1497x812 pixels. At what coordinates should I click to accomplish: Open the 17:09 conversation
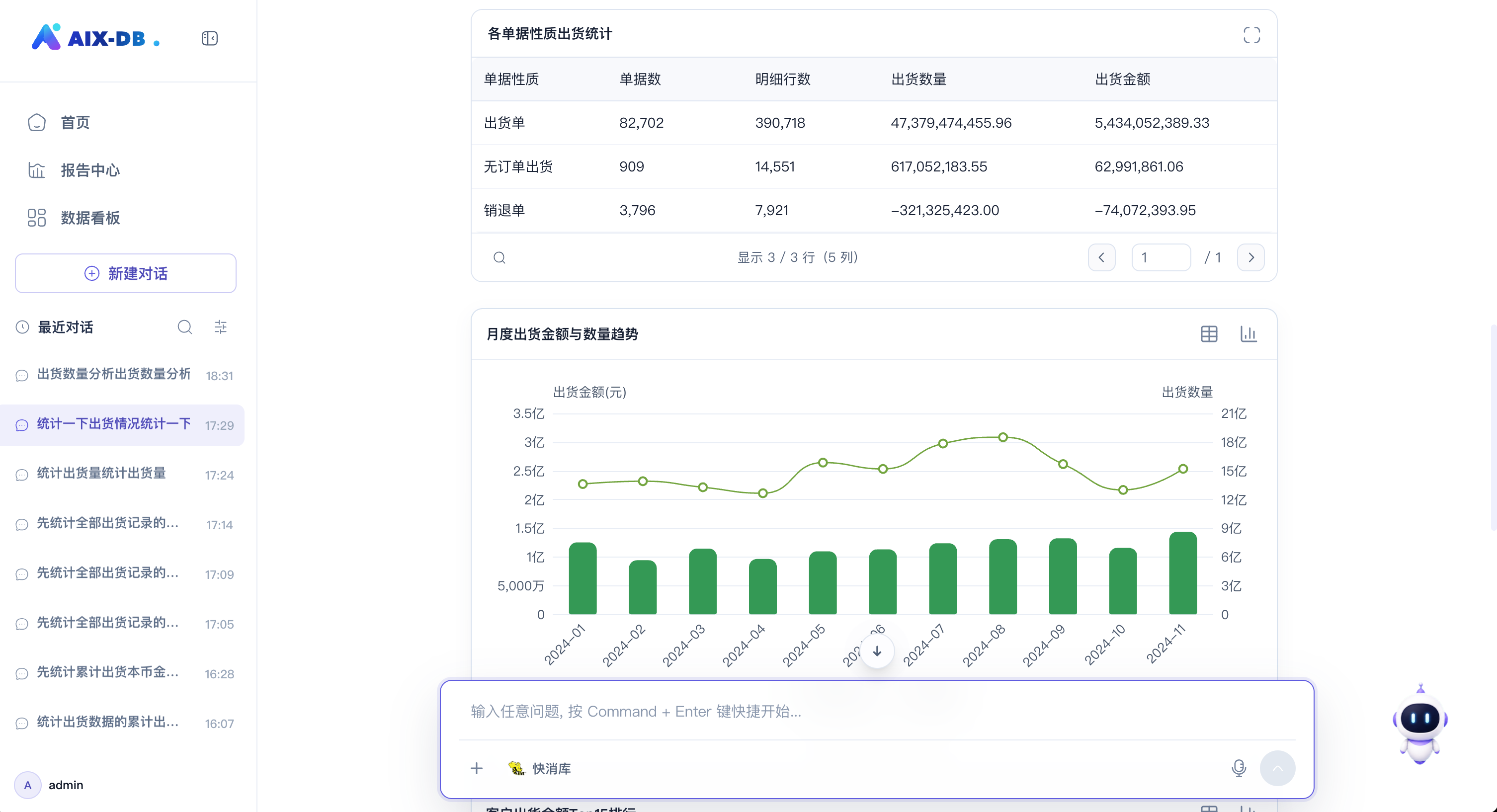123,573
